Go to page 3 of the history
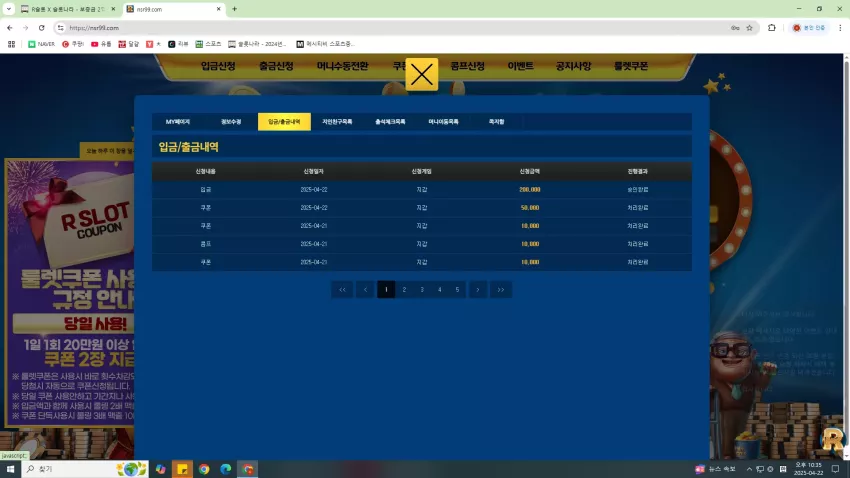 point(422,289)
